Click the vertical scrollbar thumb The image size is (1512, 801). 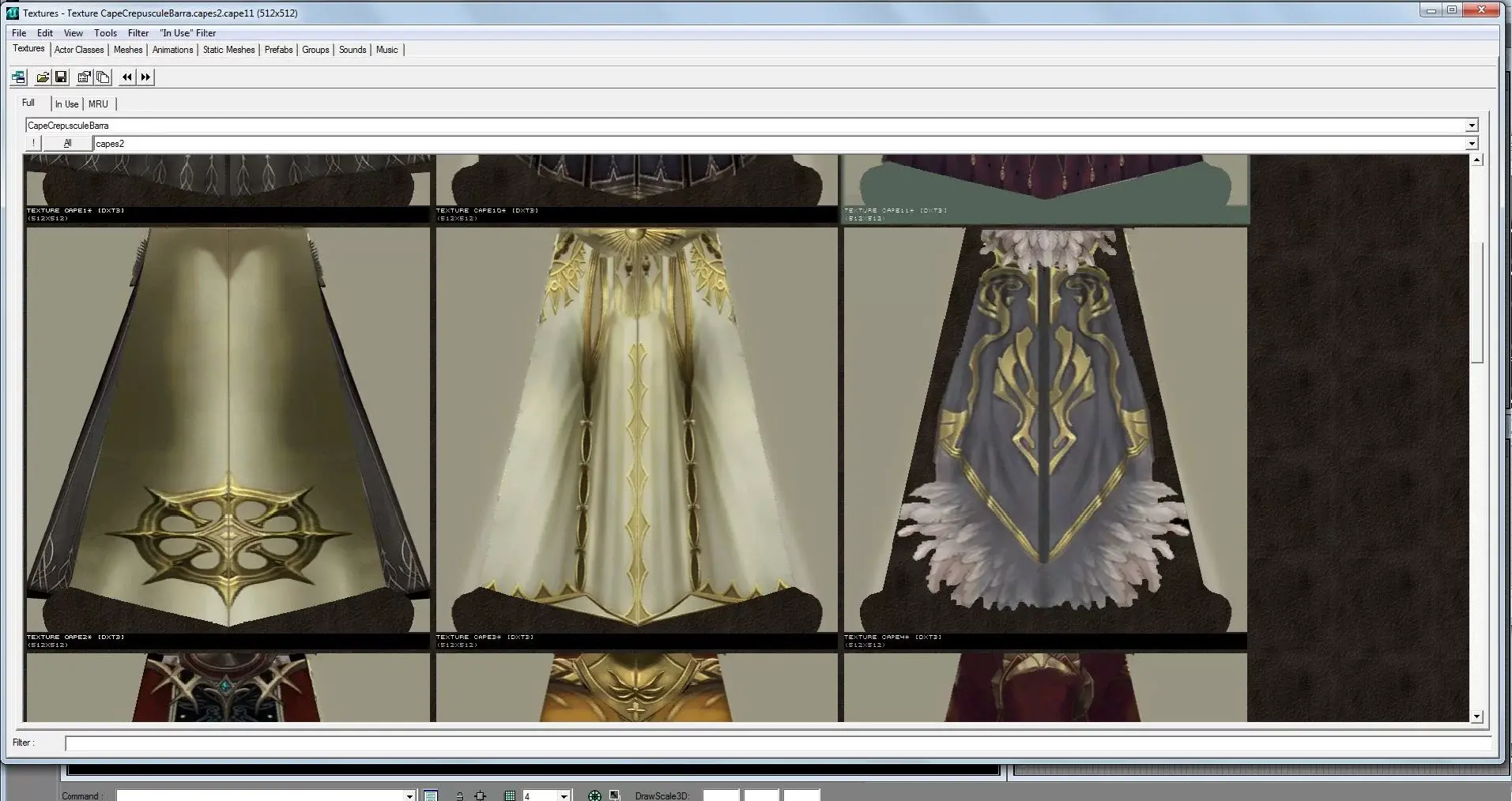[1477, 303]
